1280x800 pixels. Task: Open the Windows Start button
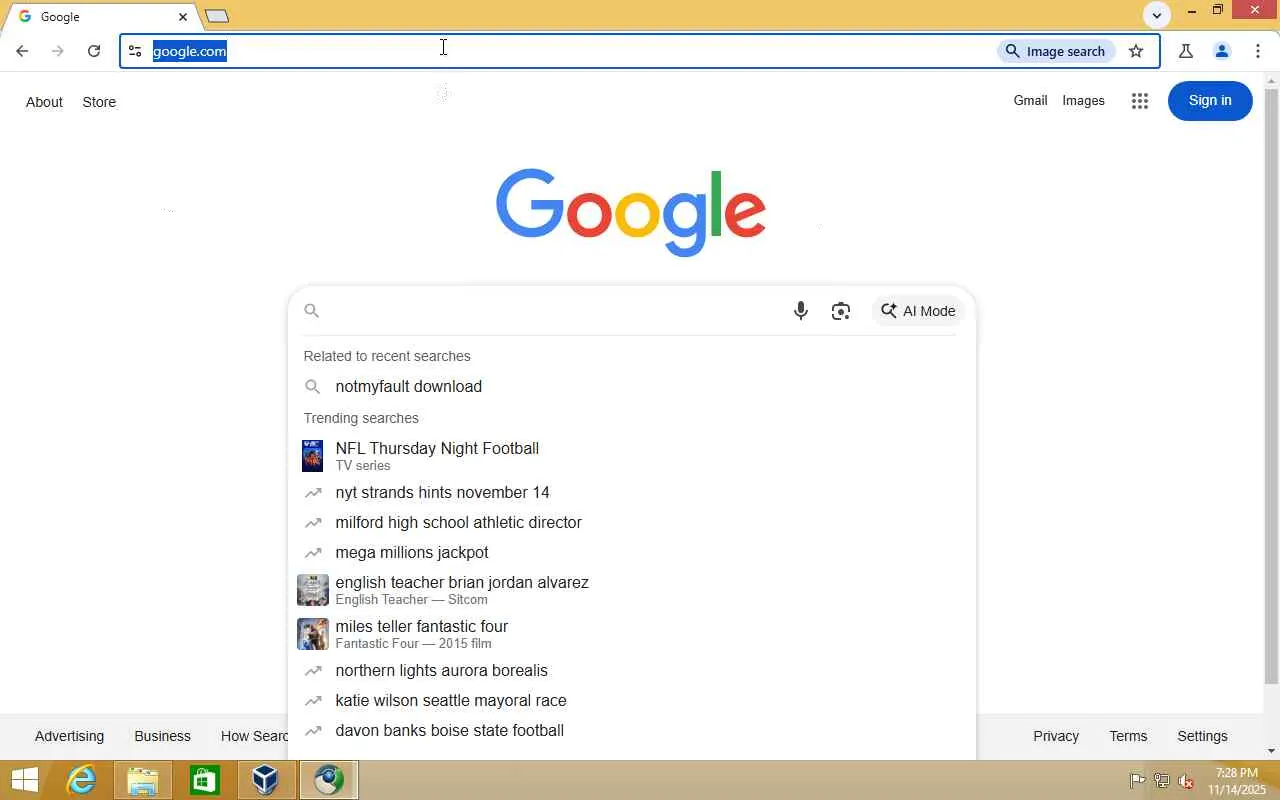coord(24,780)
